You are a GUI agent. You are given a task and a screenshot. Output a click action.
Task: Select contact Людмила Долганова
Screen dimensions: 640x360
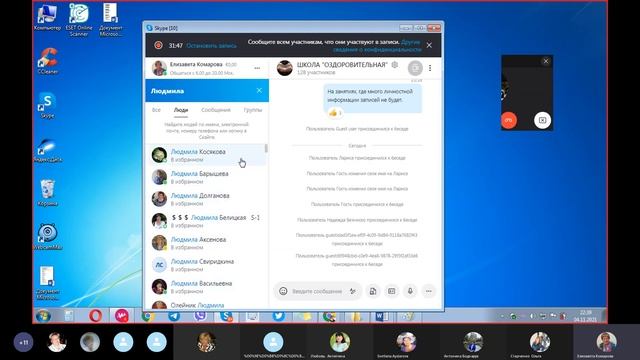click(206, 199)
